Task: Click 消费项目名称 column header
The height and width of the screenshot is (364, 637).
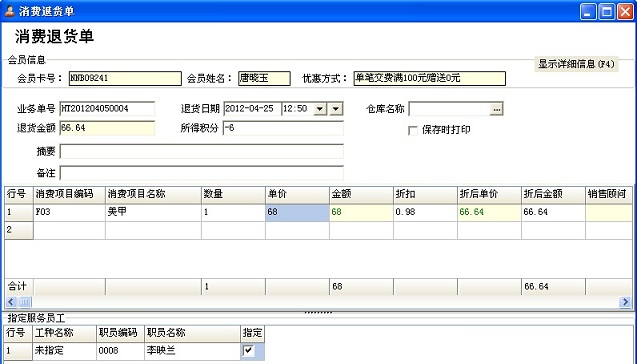Action: point(153,195)
